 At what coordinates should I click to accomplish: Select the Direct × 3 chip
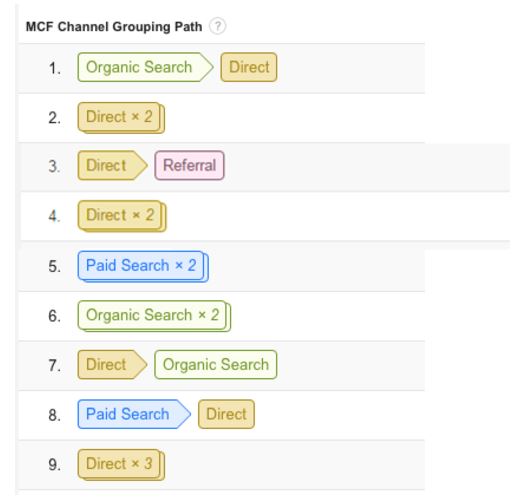121,465
